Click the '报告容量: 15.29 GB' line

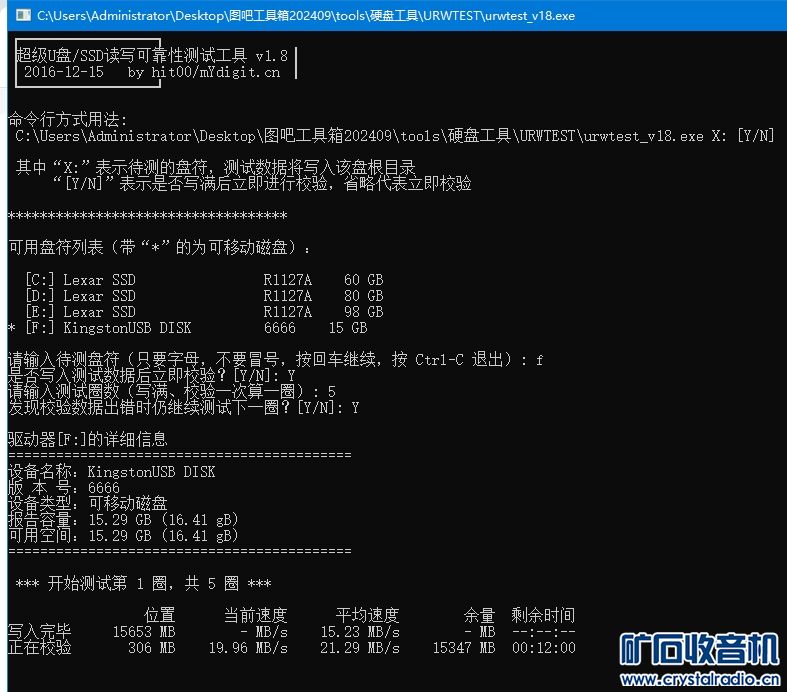(x=123, y=520)
